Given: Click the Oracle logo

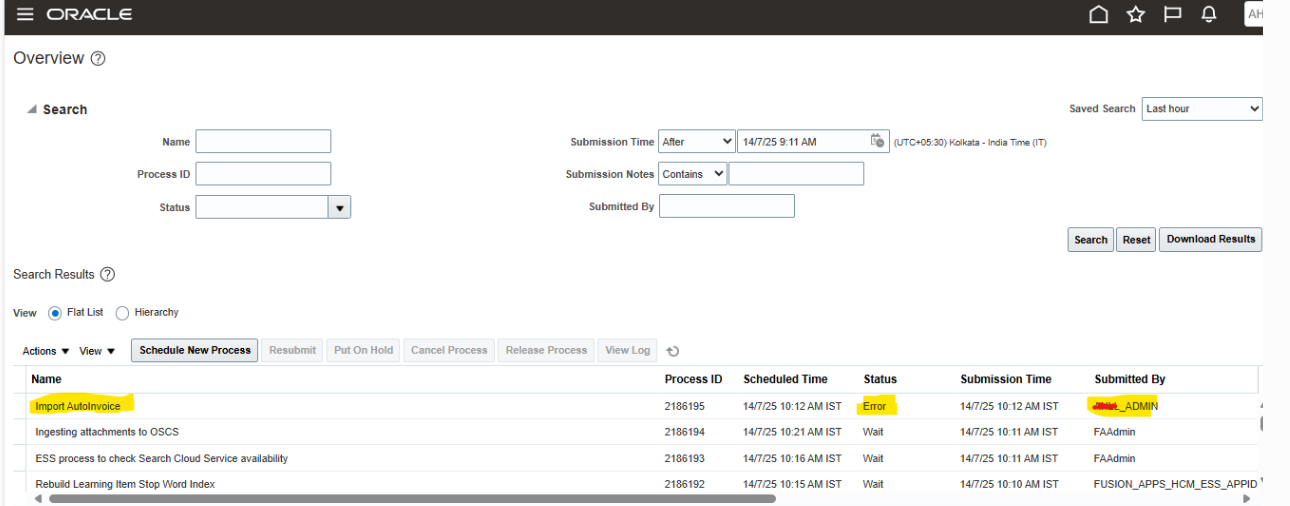Looking at the screenshot, I should point(89,14).
